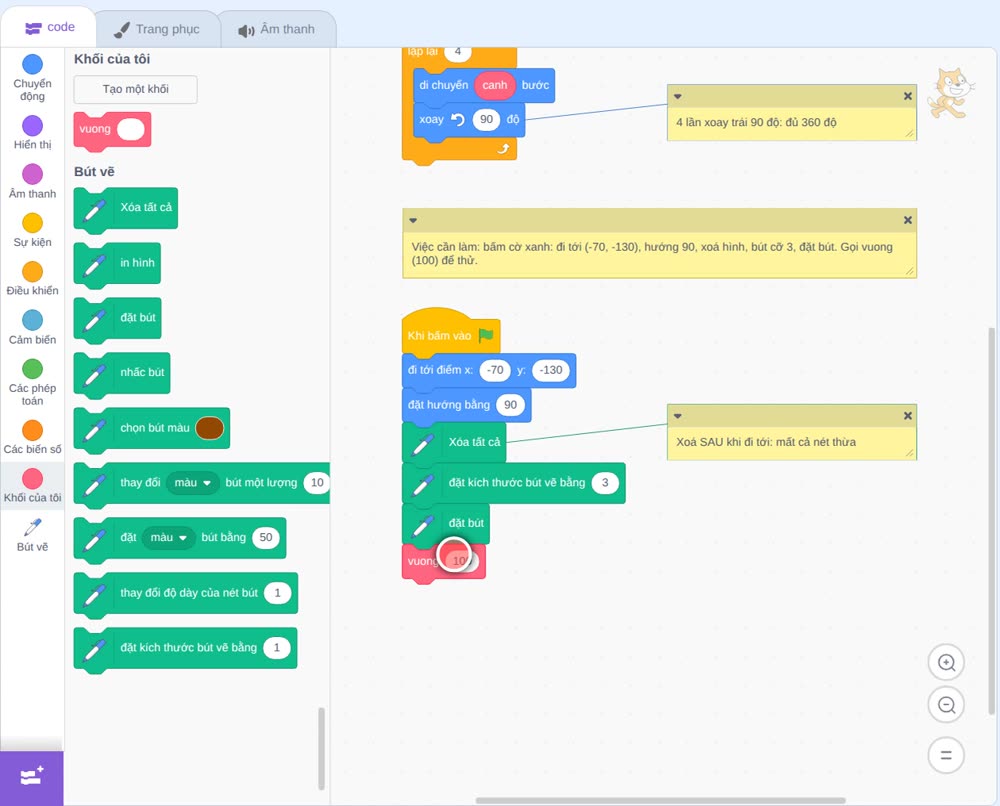Edit the pen size value 3
The width and height of the screenshot is (1000, 806).
click(605, 483)
